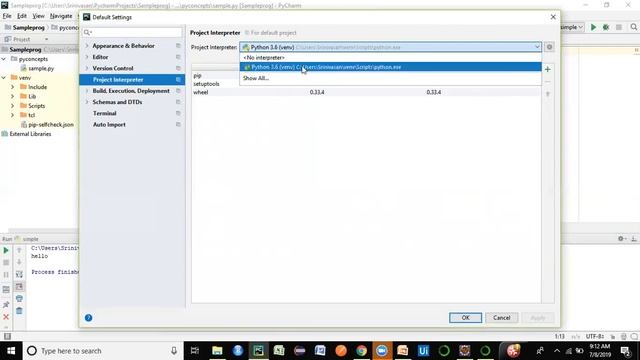Select pip-selfcheck.json file
Screen dimensions: 640x360
[51, 124]
